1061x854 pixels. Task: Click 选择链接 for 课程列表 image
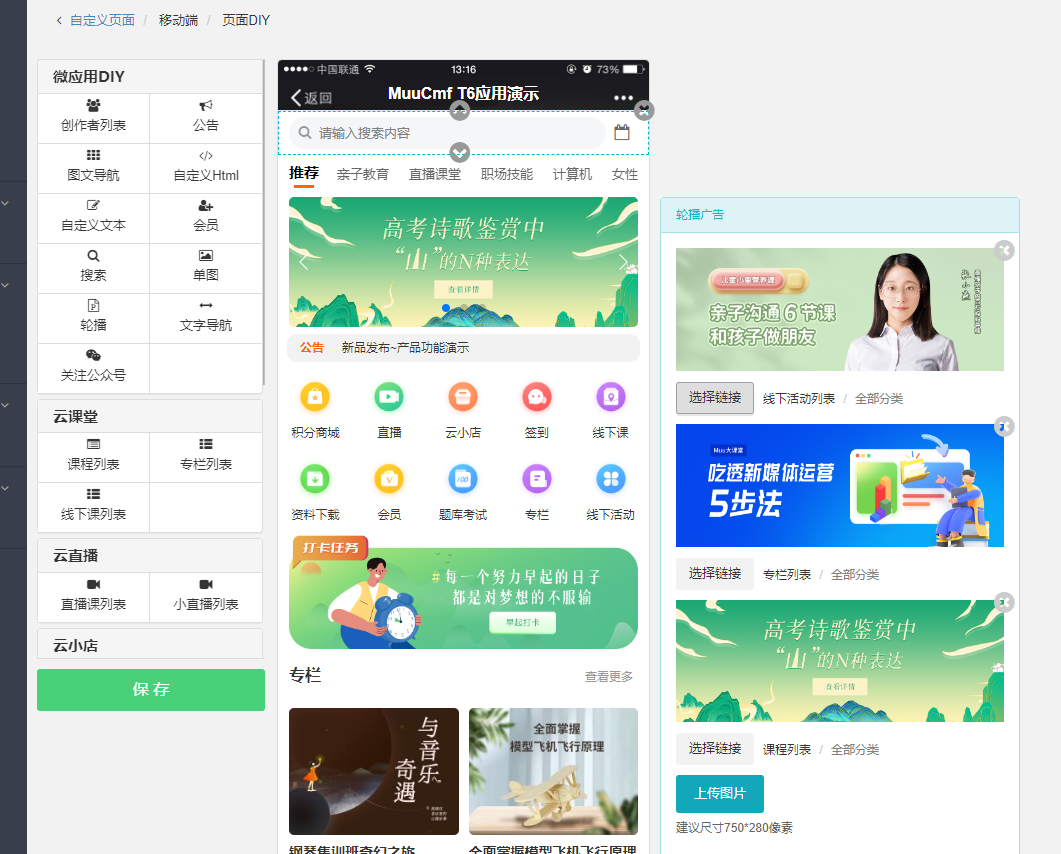point(715,748)
